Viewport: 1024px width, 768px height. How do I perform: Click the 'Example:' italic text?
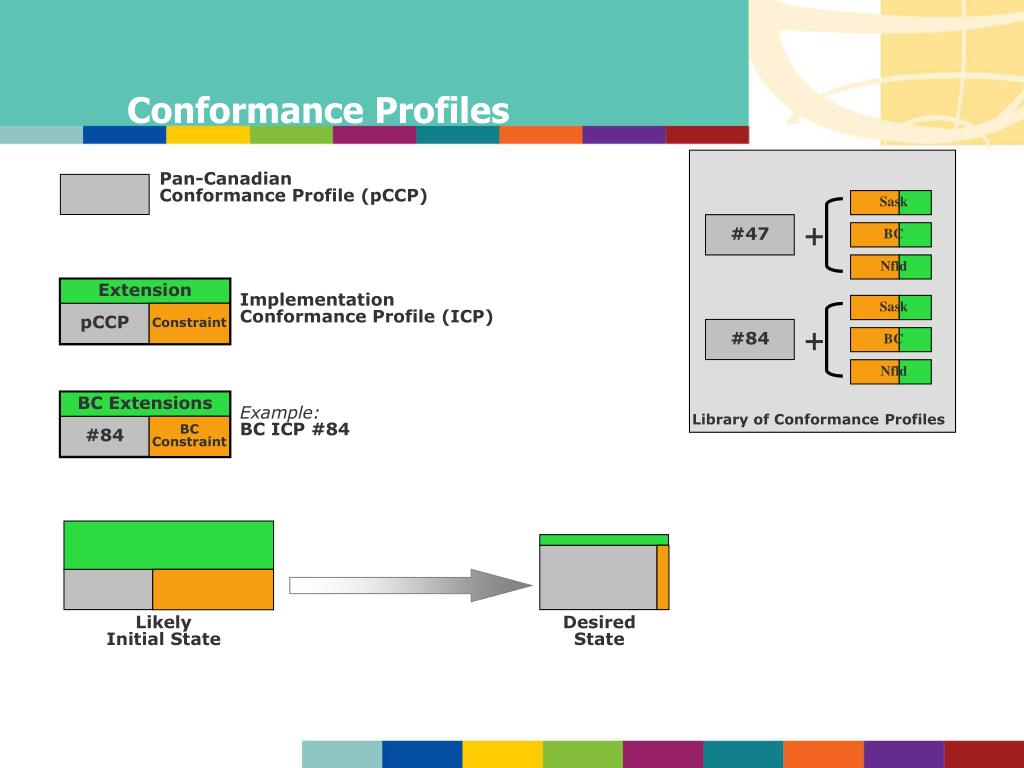280,413
